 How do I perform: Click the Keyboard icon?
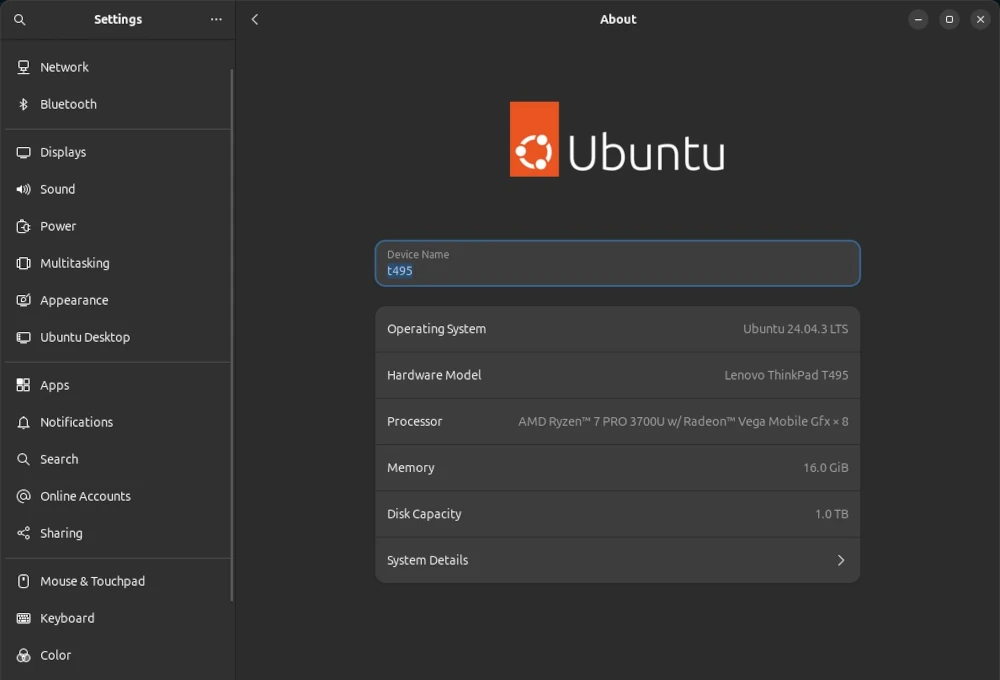click(x=24, y=618)
